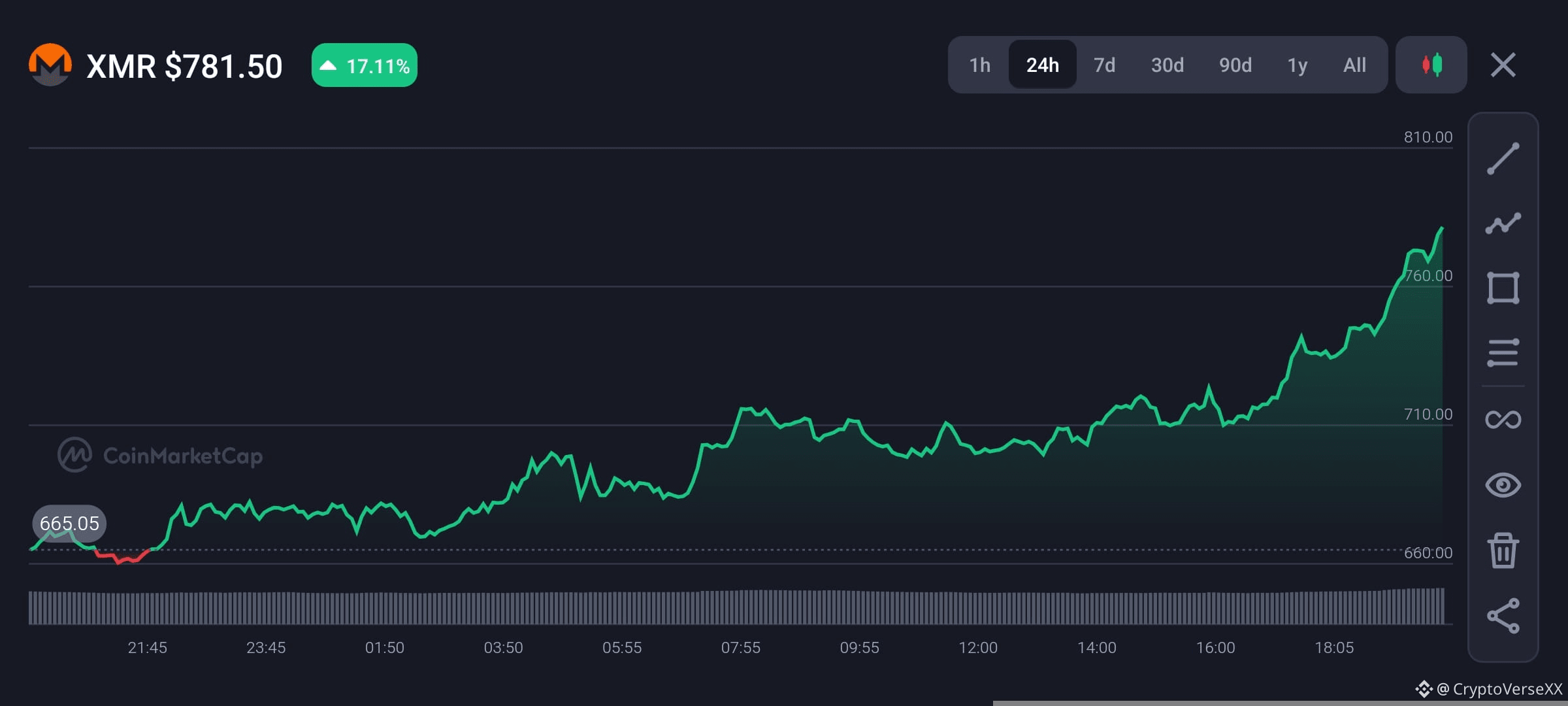Image resolution: width=1568 pixels, height=706 pixels.
Task: Show the 30d price range
Action: click(1167, 65)
